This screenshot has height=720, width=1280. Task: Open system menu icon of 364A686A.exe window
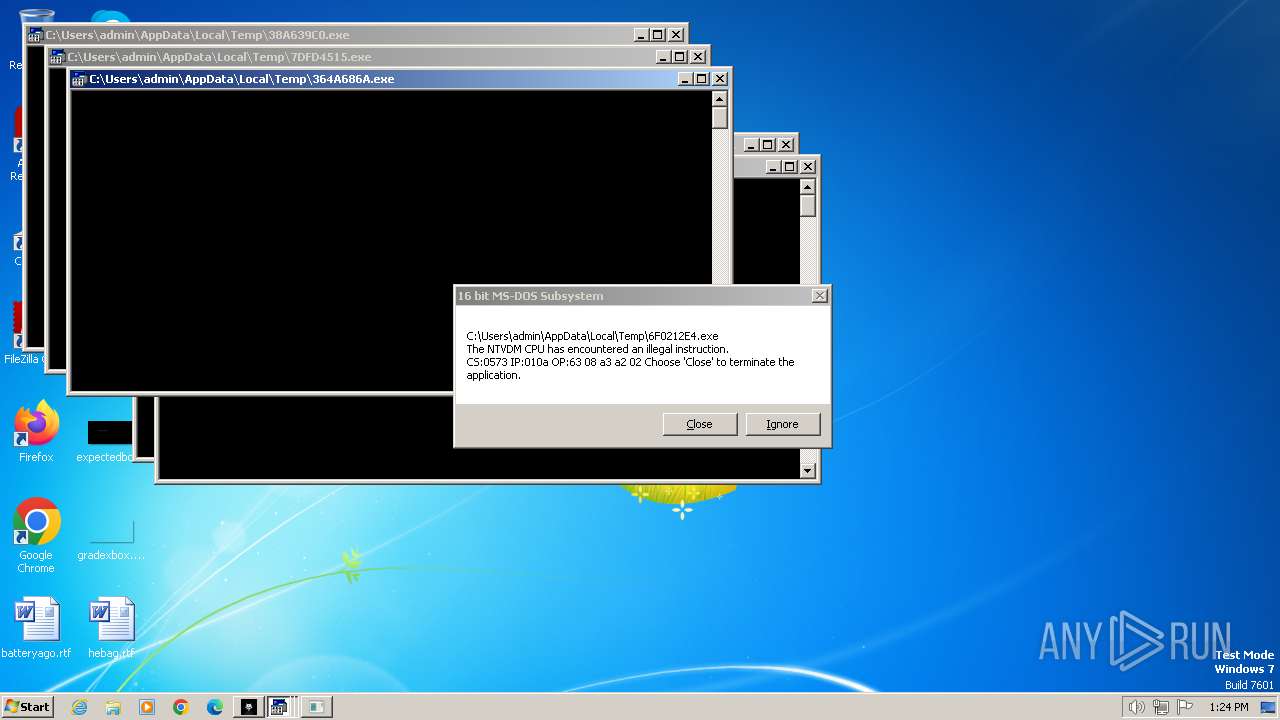click(x=79, y=79)
